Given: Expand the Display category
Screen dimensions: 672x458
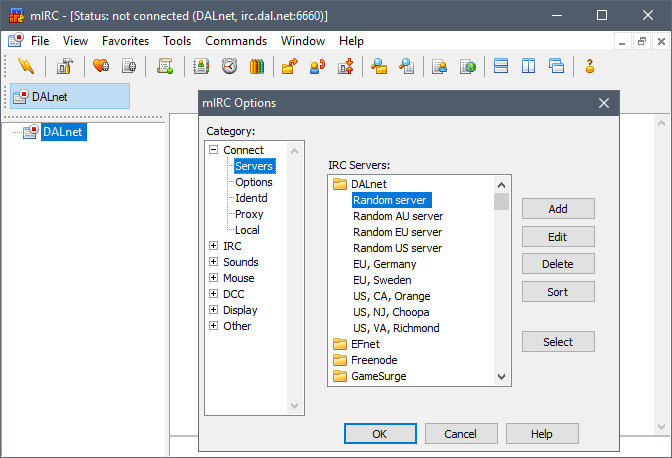Looking at the screenshot, I should [213, 309].
